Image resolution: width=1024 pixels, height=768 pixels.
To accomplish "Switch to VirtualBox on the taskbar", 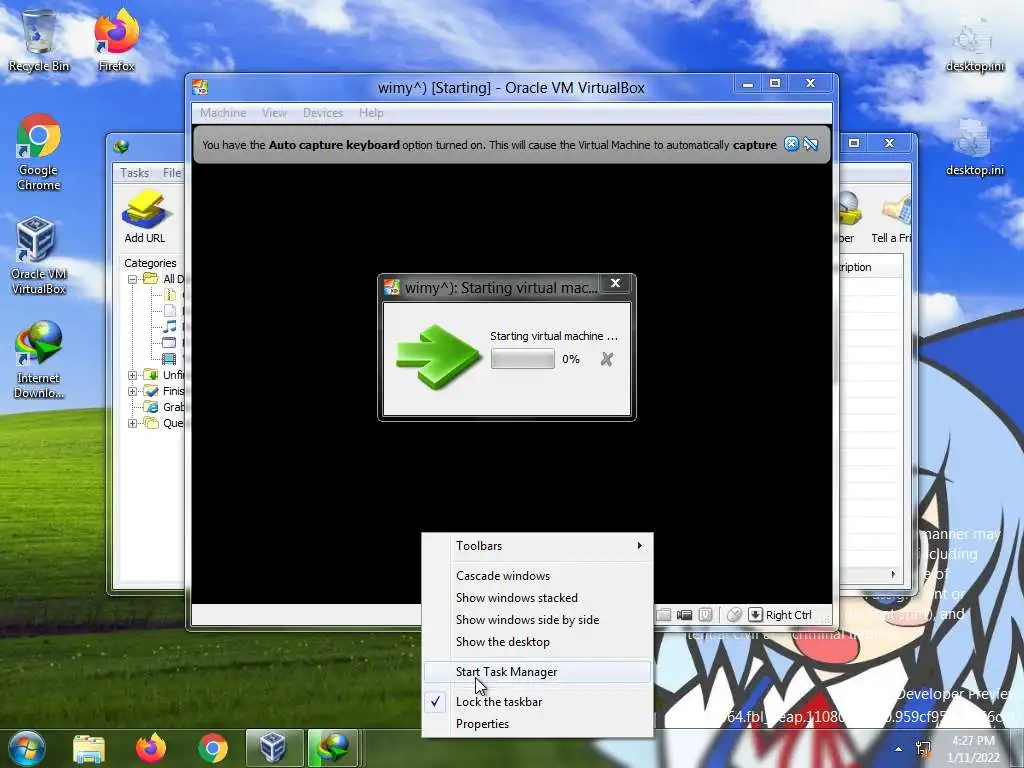I will coord(274,748).
